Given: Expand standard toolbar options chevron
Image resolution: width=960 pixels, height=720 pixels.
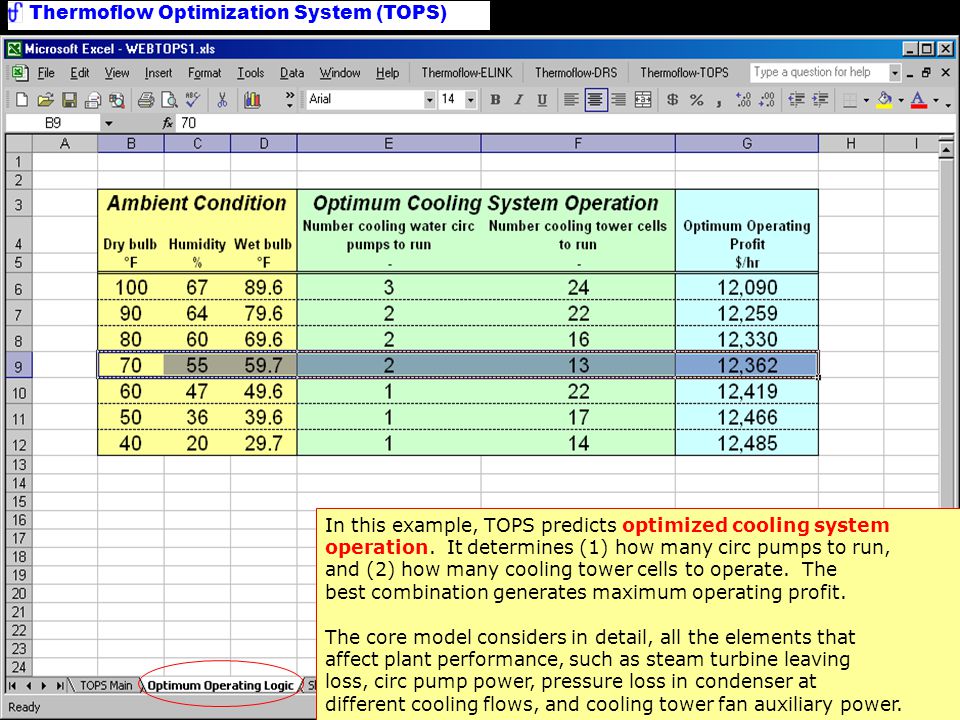Looking at the screenshot, I should pyautogui.click(x=290, y=100).
